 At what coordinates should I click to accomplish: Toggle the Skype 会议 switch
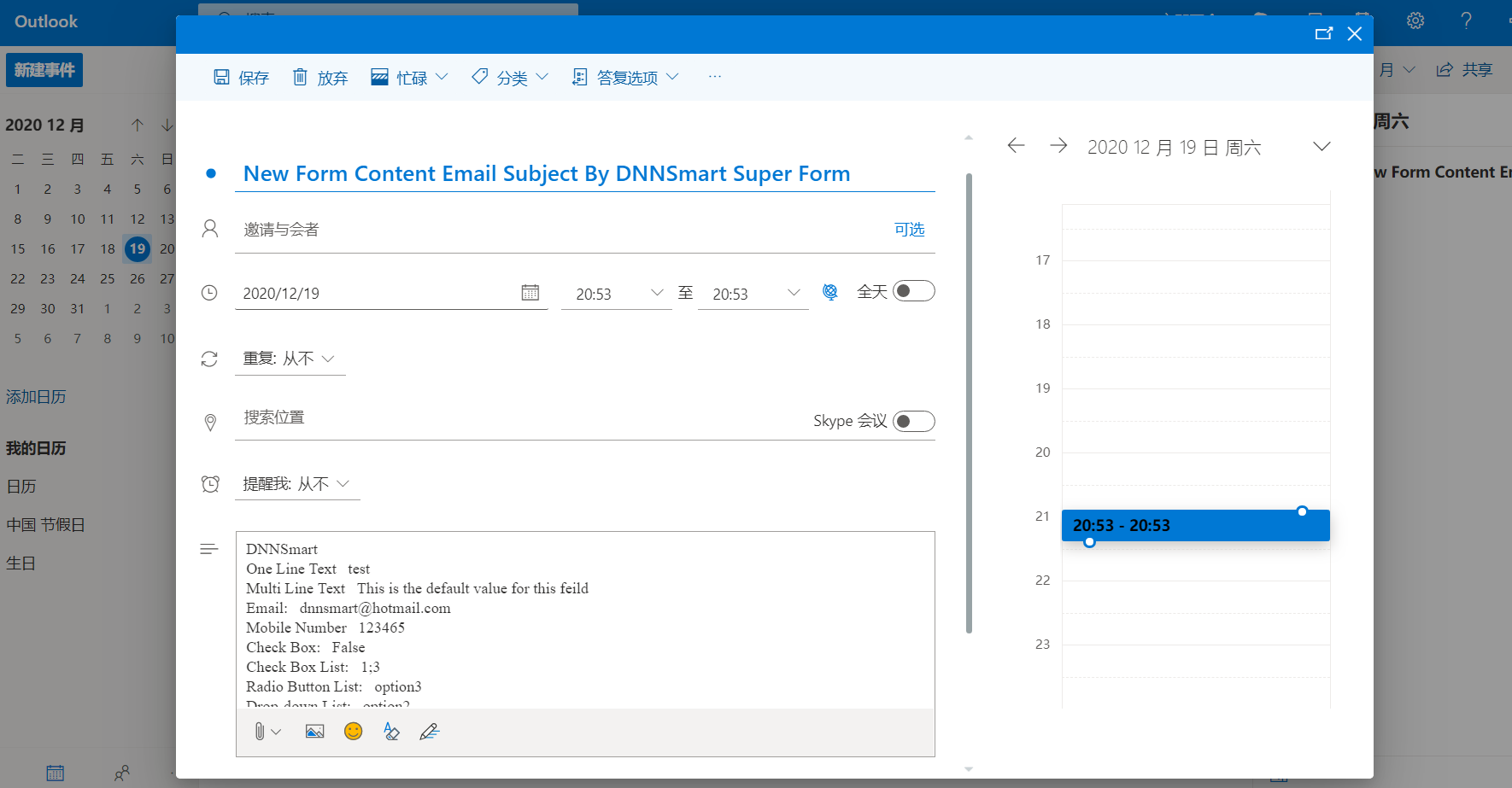point(914,422)
